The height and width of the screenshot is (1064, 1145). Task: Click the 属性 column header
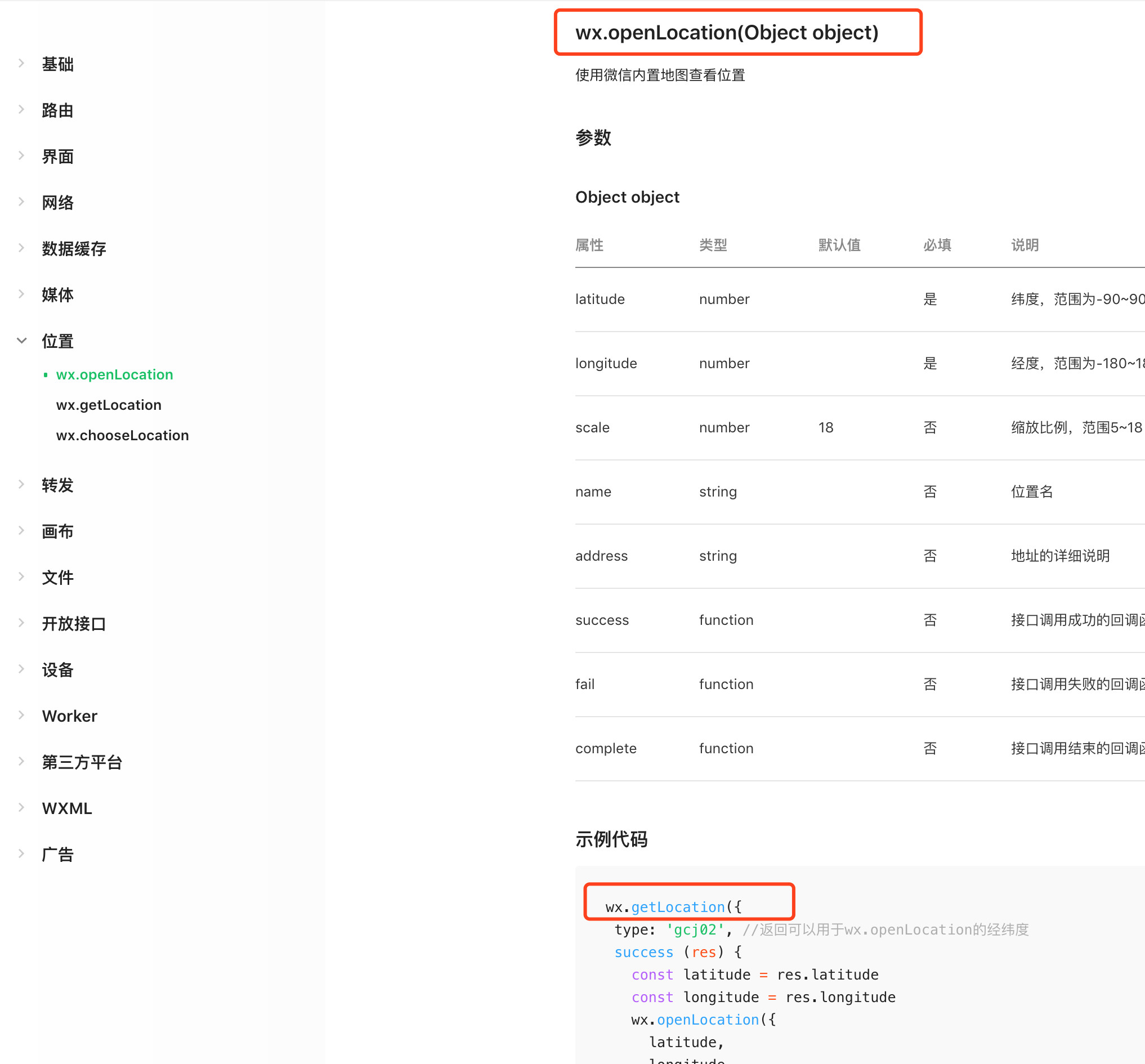589,245
